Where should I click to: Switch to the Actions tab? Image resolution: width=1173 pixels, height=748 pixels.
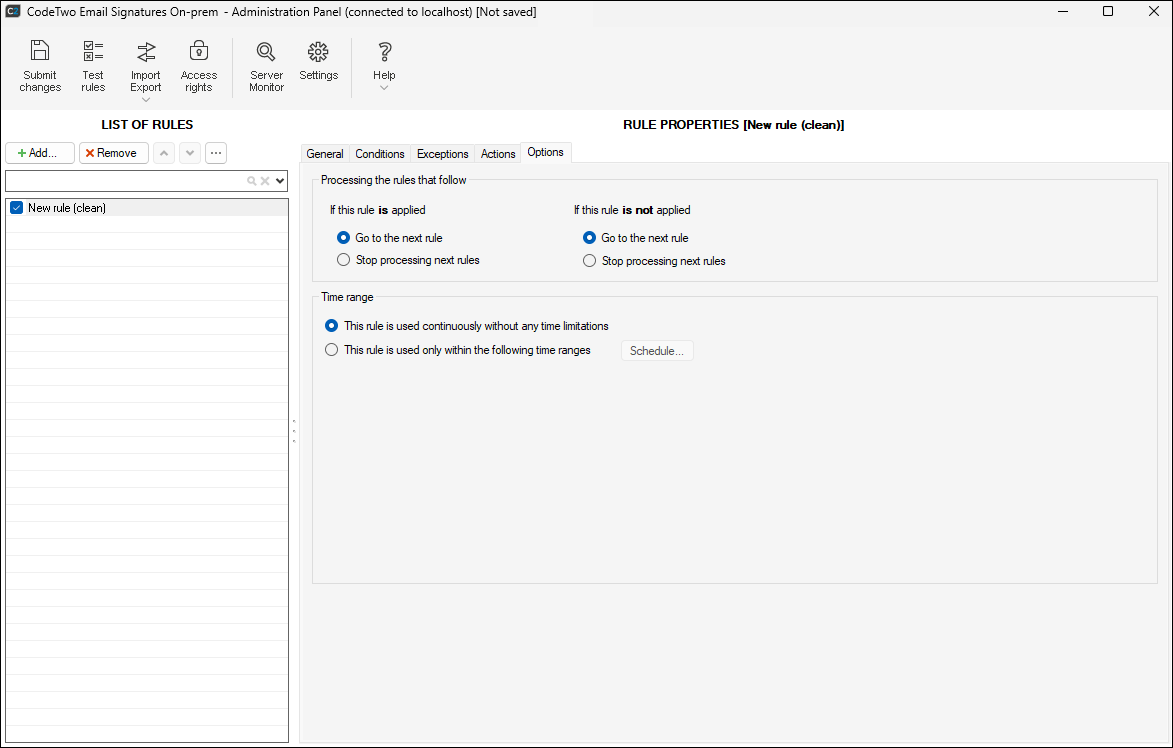[498, 154]
